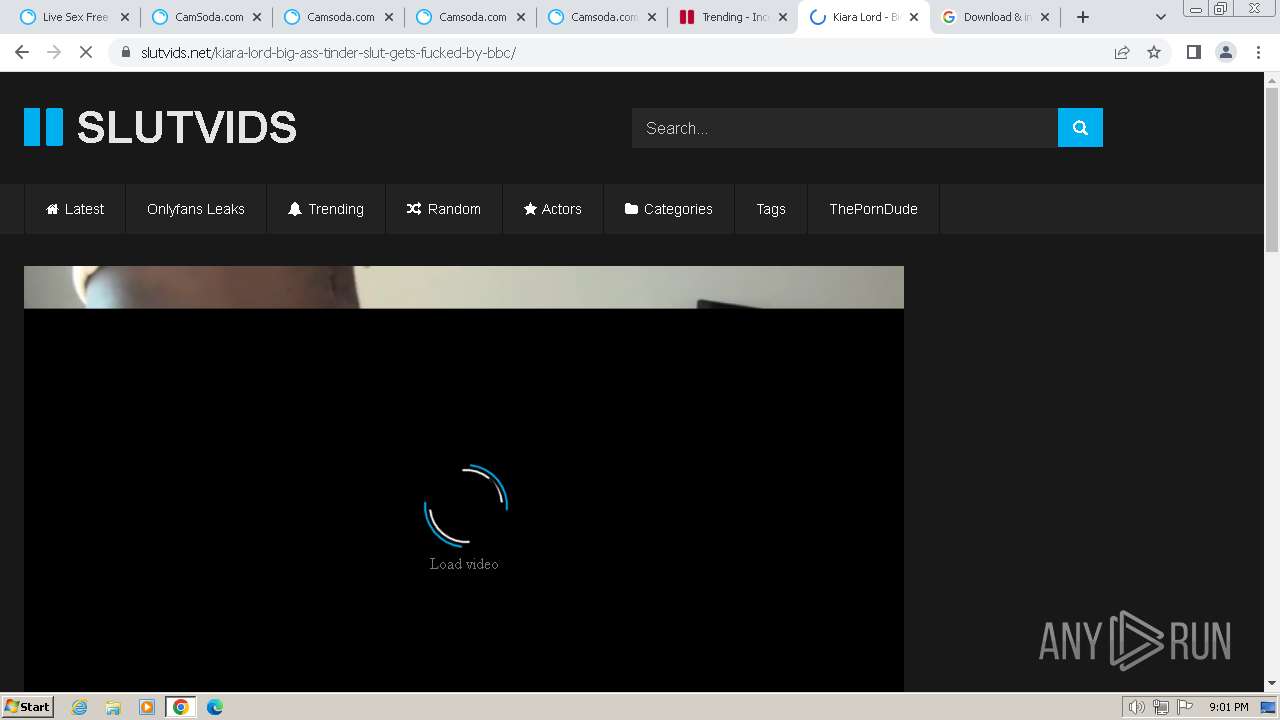This screenshot has width=1280, height=720.
Task: Open the Chrome profile avatar
Action: point(1226,52)
